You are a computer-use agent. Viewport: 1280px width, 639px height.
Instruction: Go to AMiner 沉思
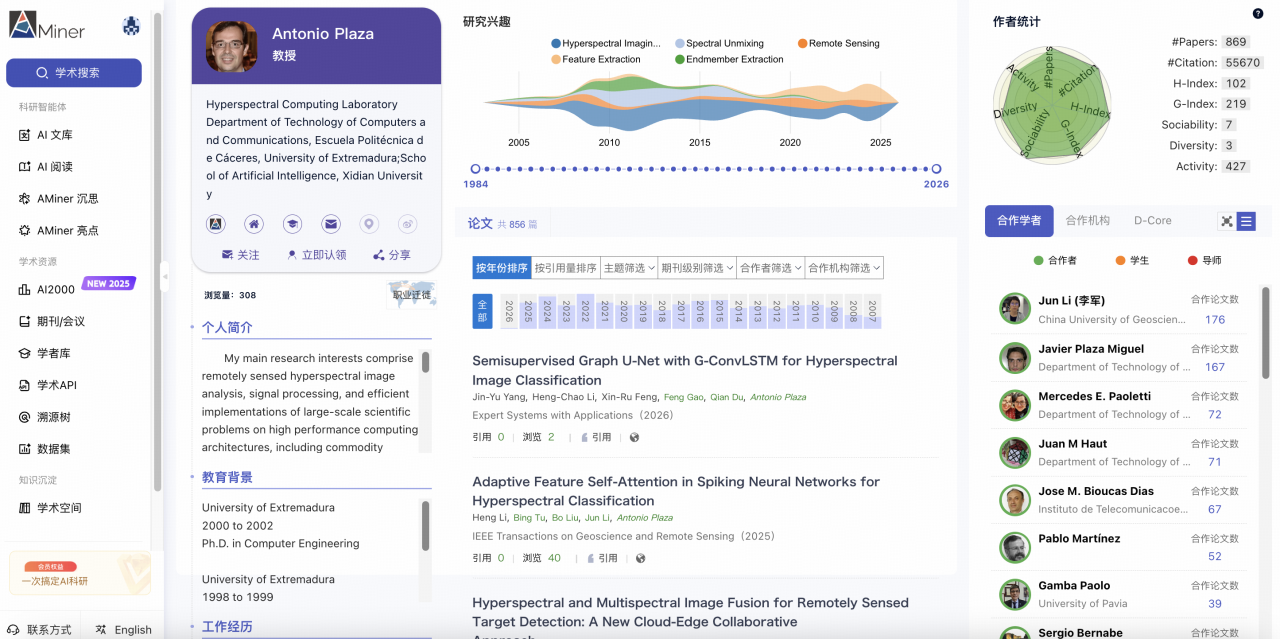tap(59, 199)
